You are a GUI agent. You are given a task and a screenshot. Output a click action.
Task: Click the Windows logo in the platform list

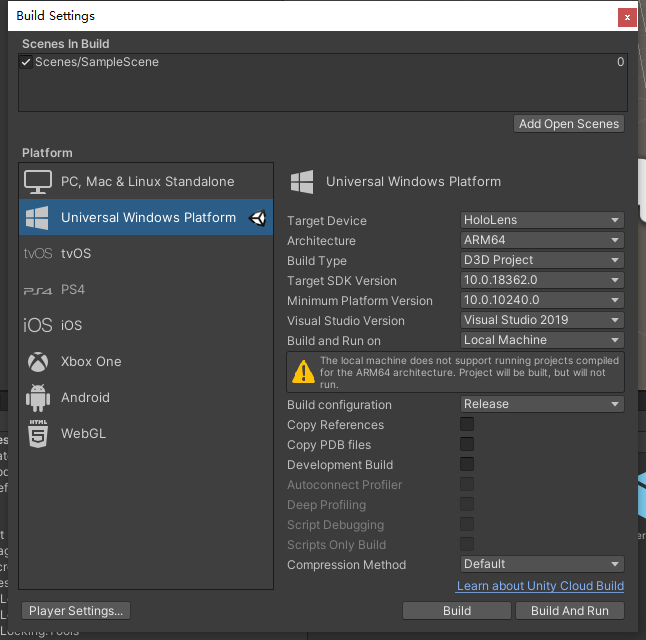click(37, 218)
